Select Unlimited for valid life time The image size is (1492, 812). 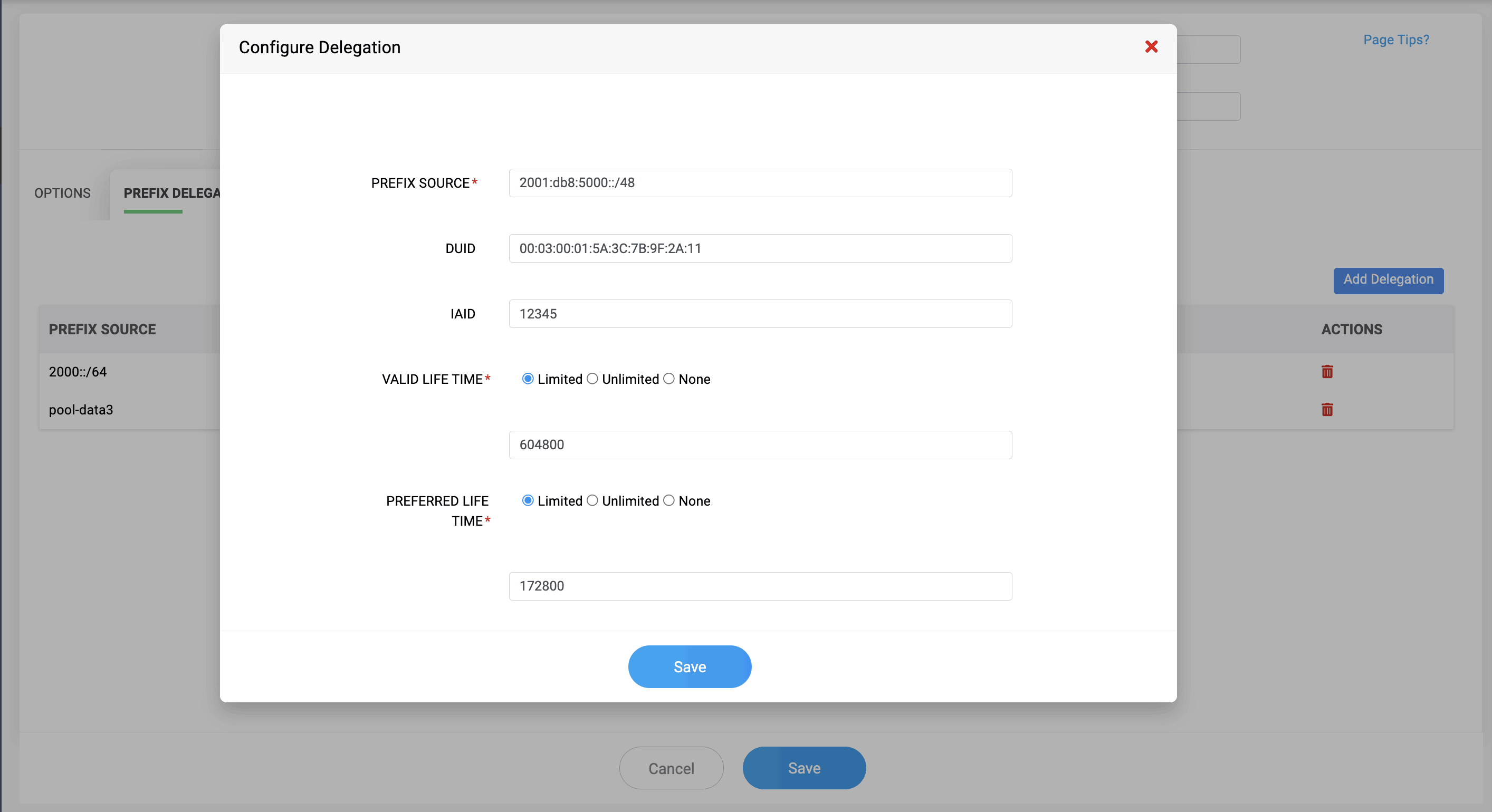tap(592, 379)
